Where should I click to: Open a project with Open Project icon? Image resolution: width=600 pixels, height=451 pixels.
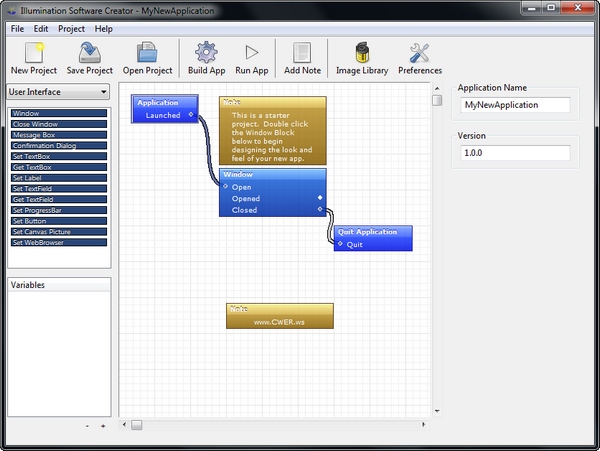click(147, 53)
